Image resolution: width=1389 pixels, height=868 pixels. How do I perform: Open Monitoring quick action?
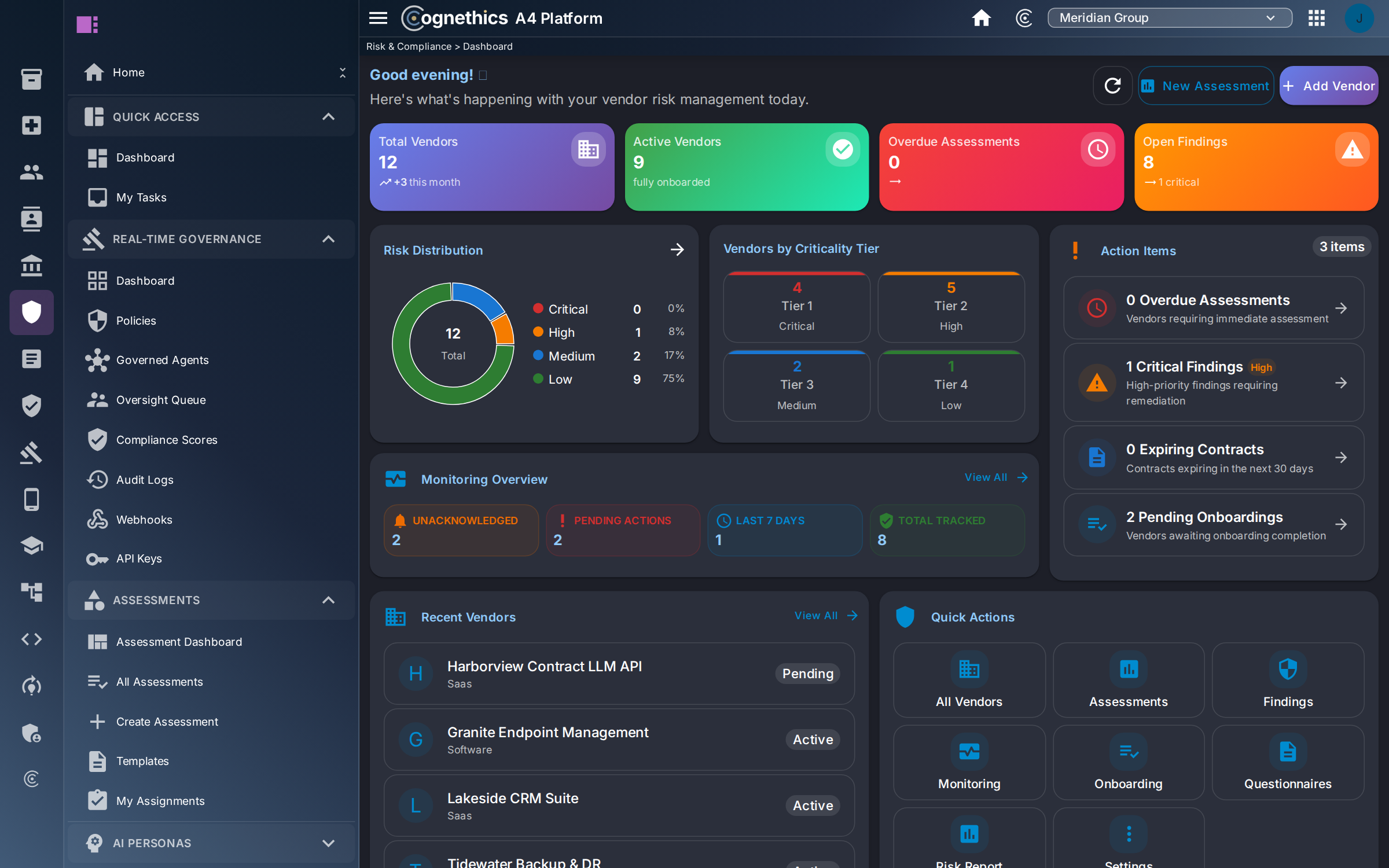point(969,762)
